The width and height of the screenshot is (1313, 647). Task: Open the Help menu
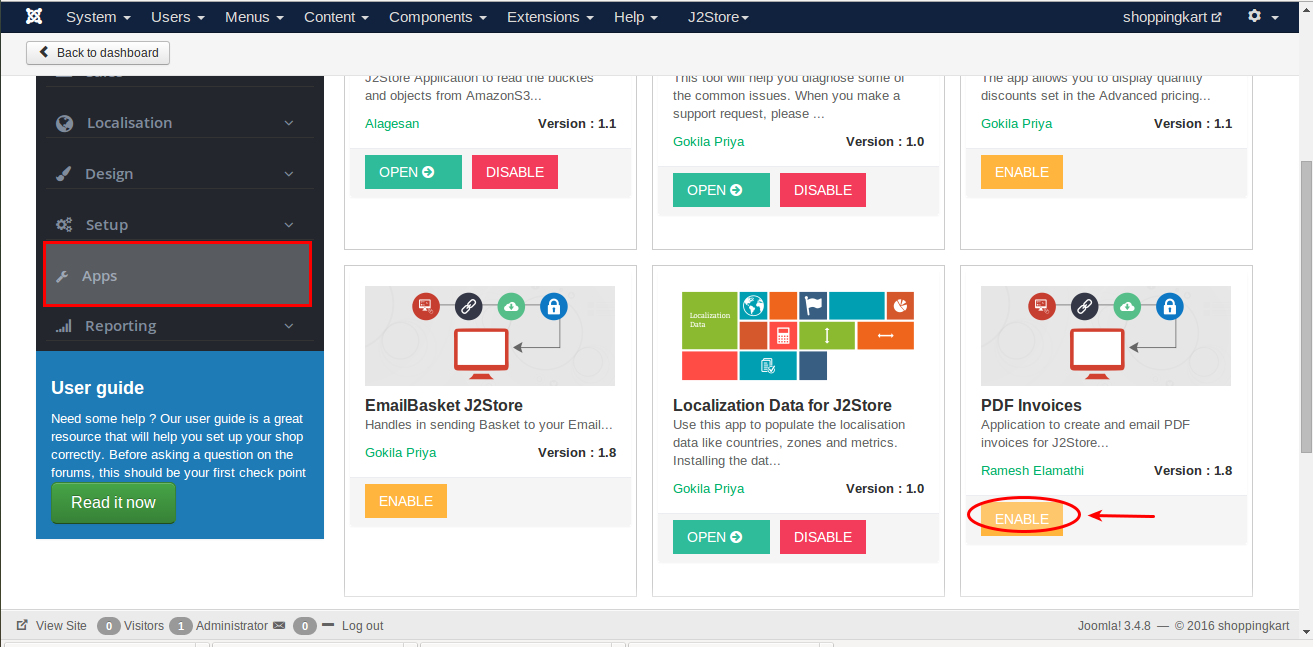636,17
